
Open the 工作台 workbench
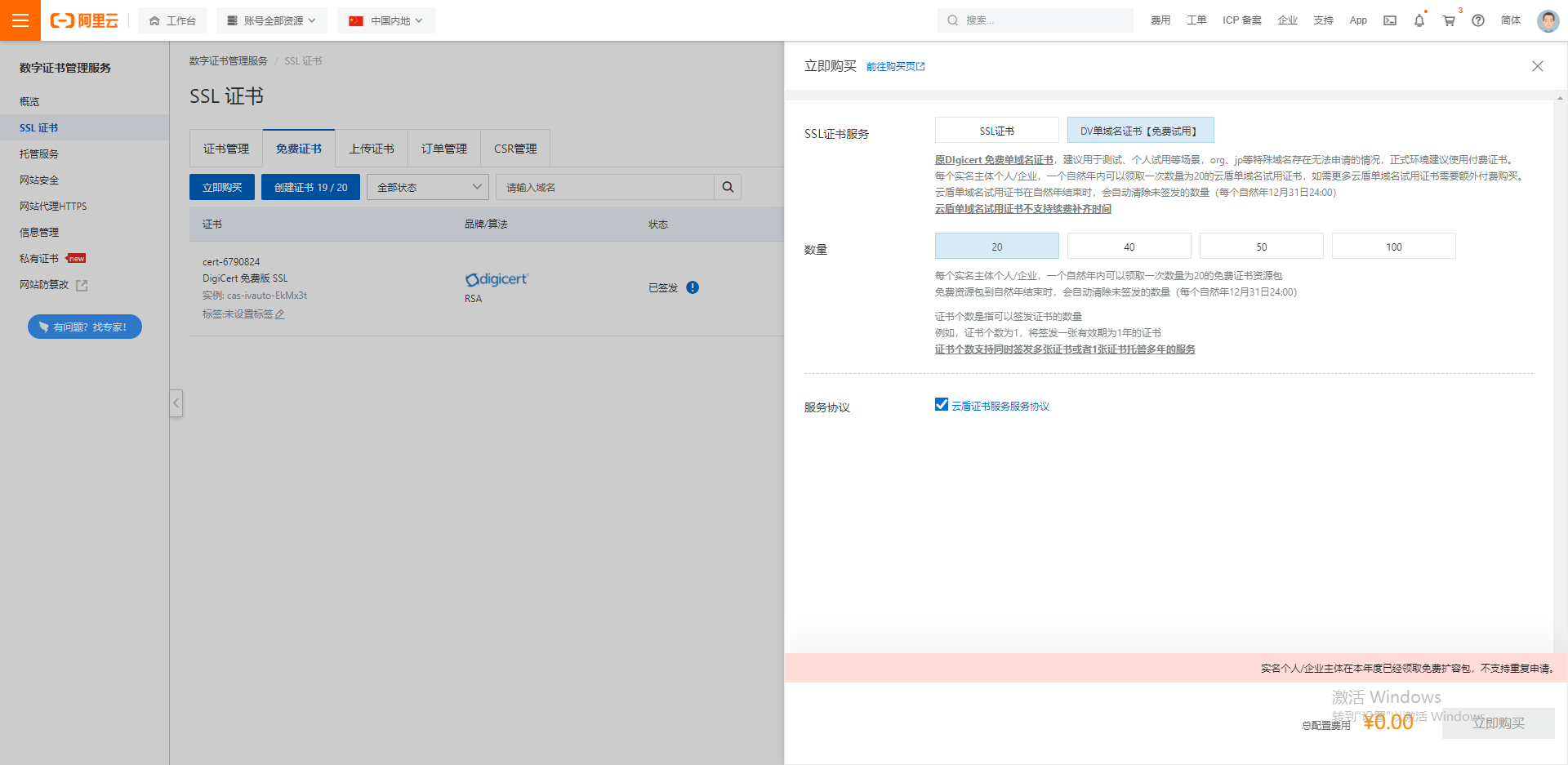172,20
